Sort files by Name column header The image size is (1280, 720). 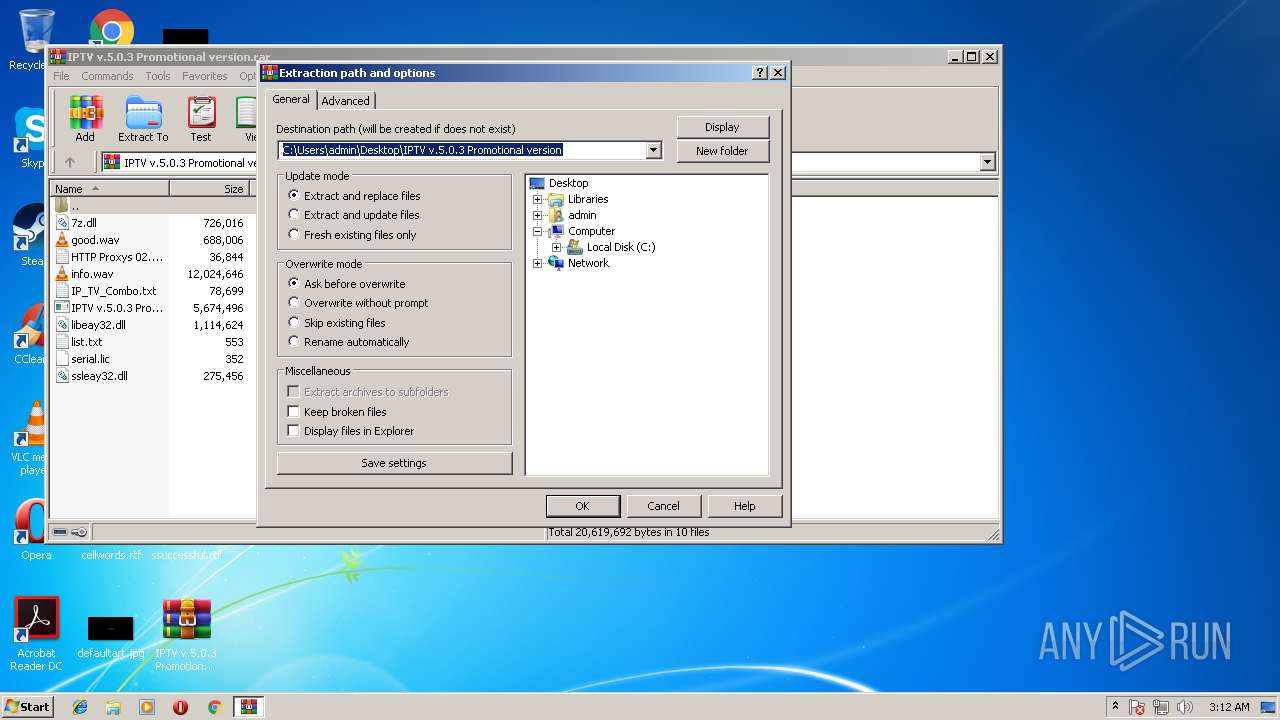tap(110, 188)
